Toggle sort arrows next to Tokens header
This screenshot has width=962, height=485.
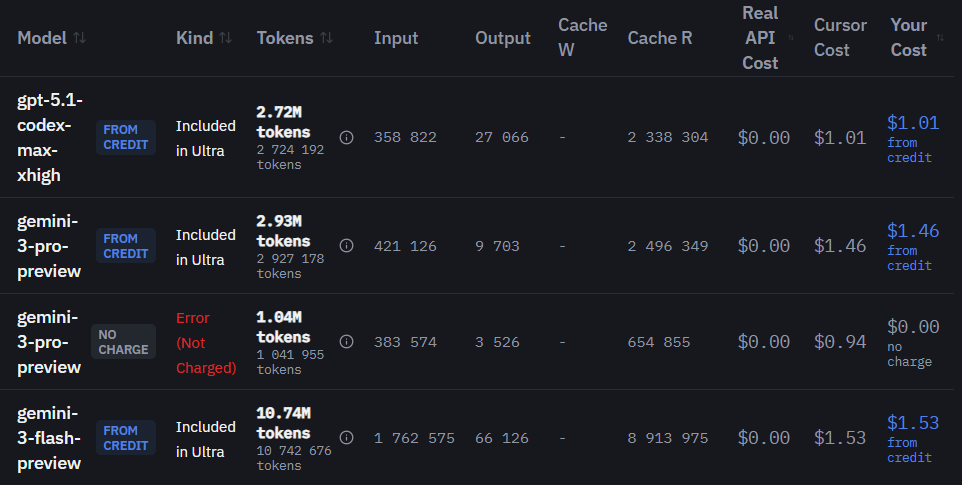click(326, 38)
